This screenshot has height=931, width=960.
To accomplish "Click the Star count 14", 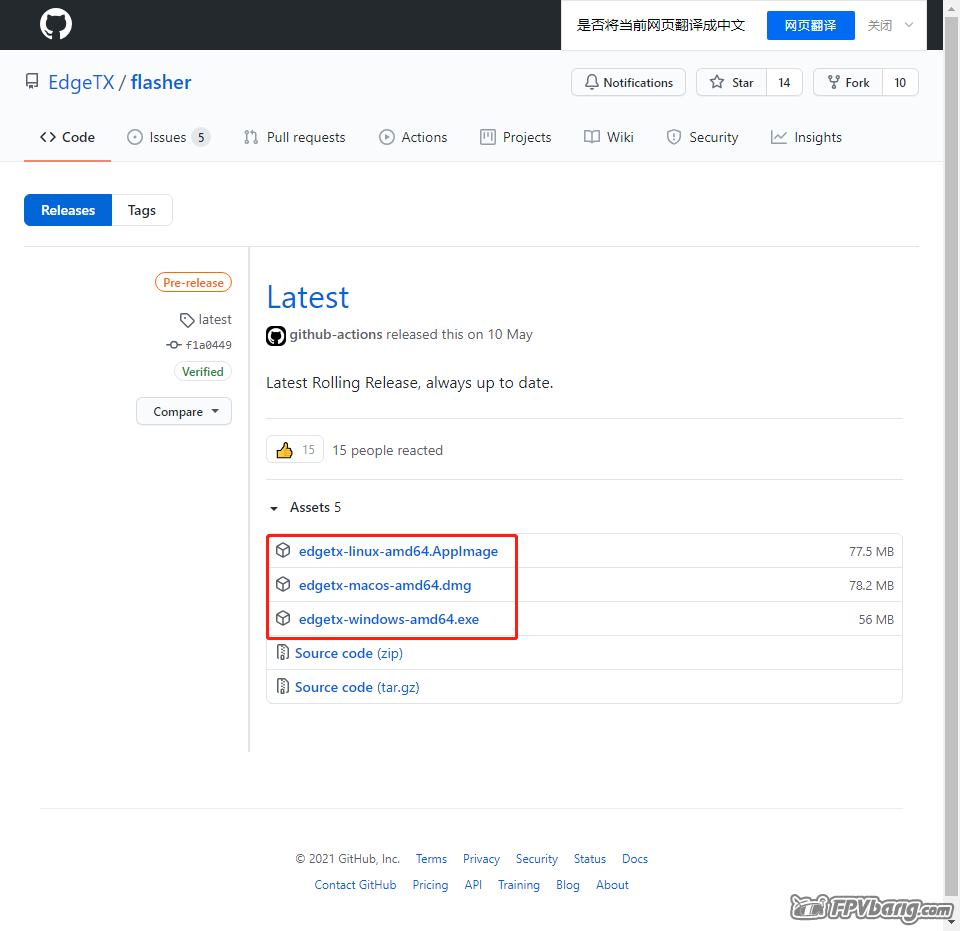I will coord(784,83).
